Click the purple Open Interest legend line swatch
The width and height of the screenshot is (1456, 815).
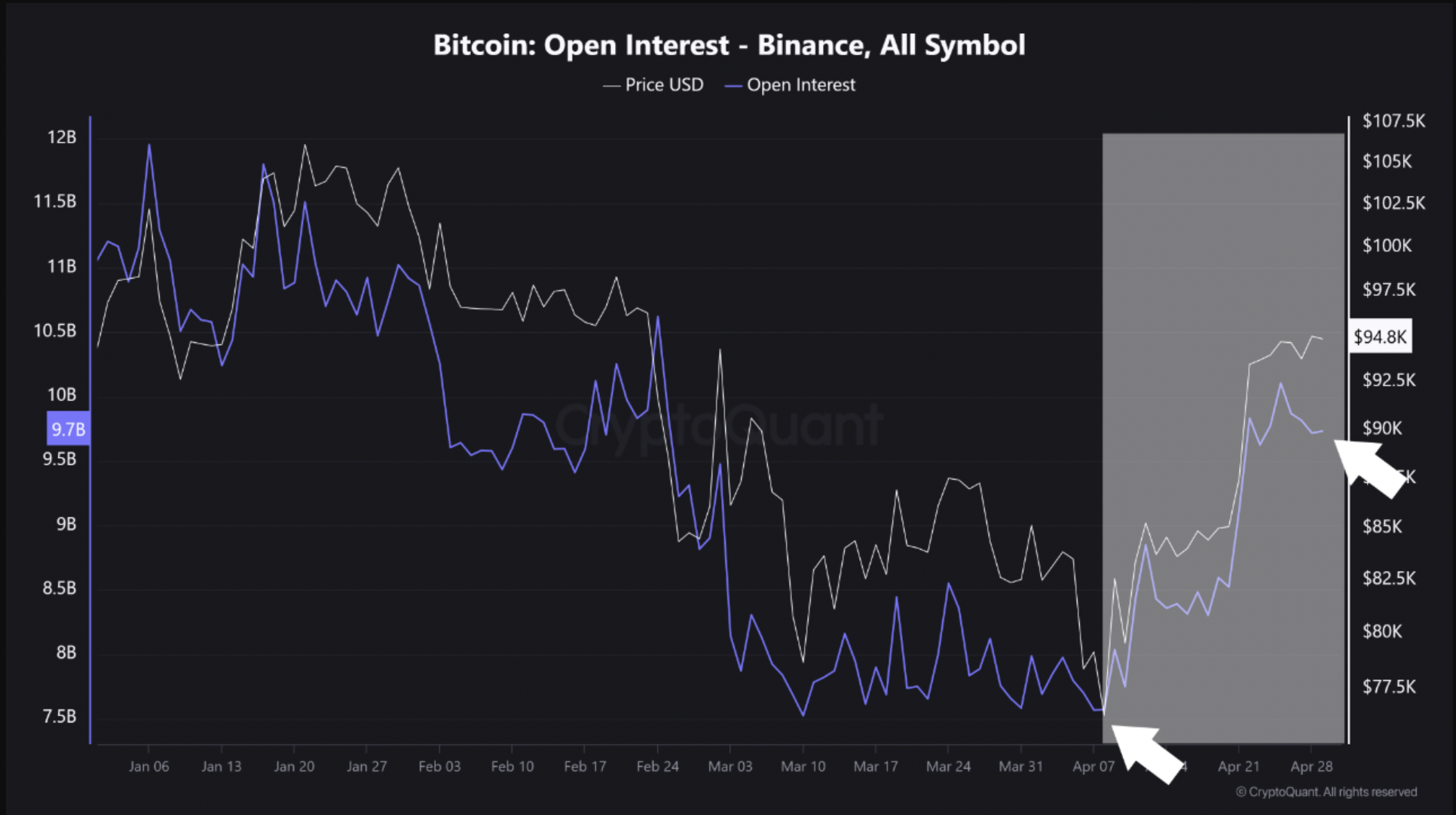[733, 86]
